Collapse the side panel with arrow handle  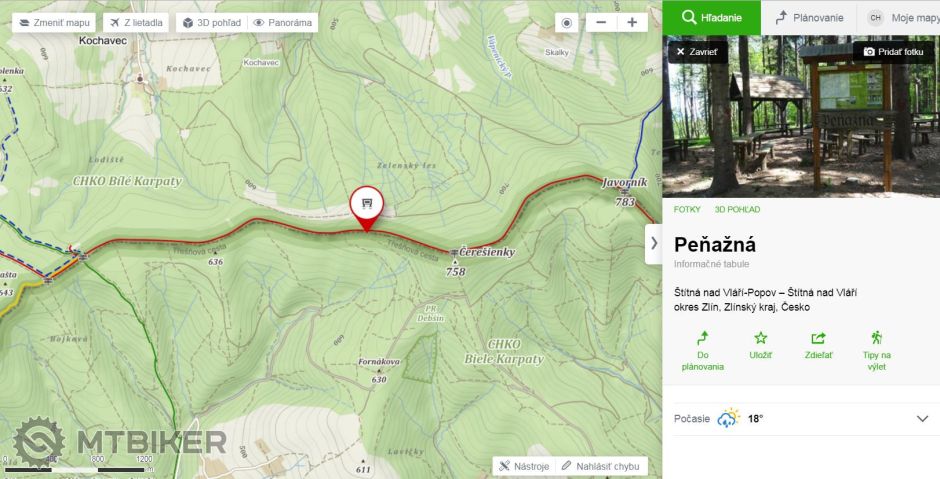pos(654,243)
